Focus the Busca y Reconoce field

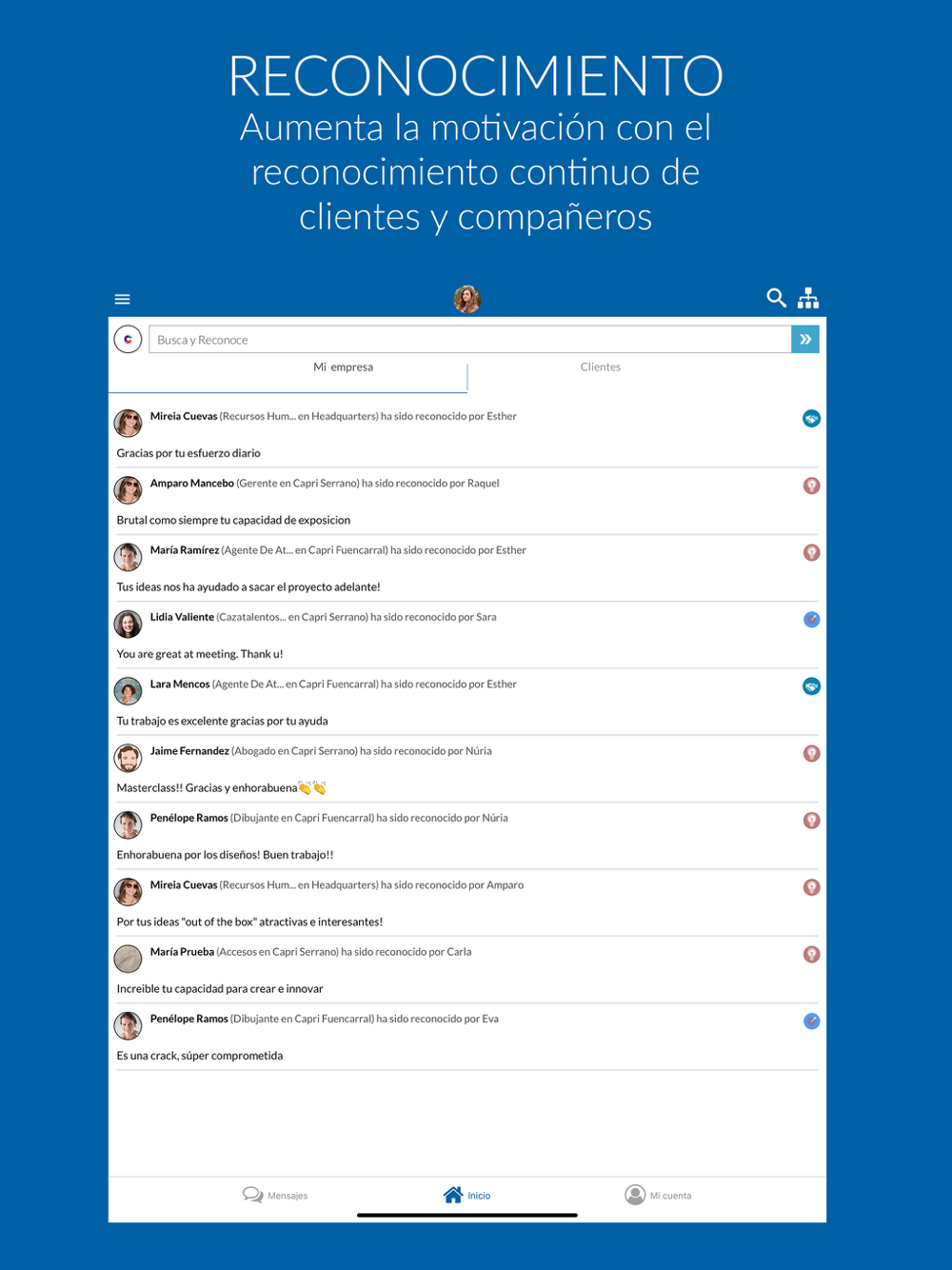470,340
